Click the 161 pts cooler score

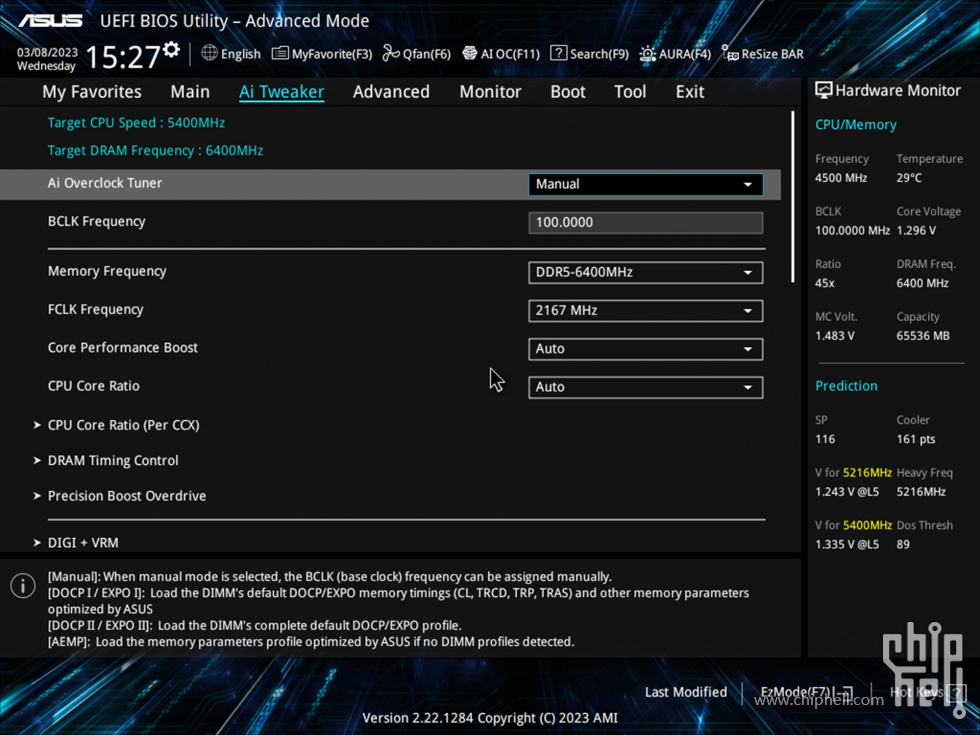point(916,439)
